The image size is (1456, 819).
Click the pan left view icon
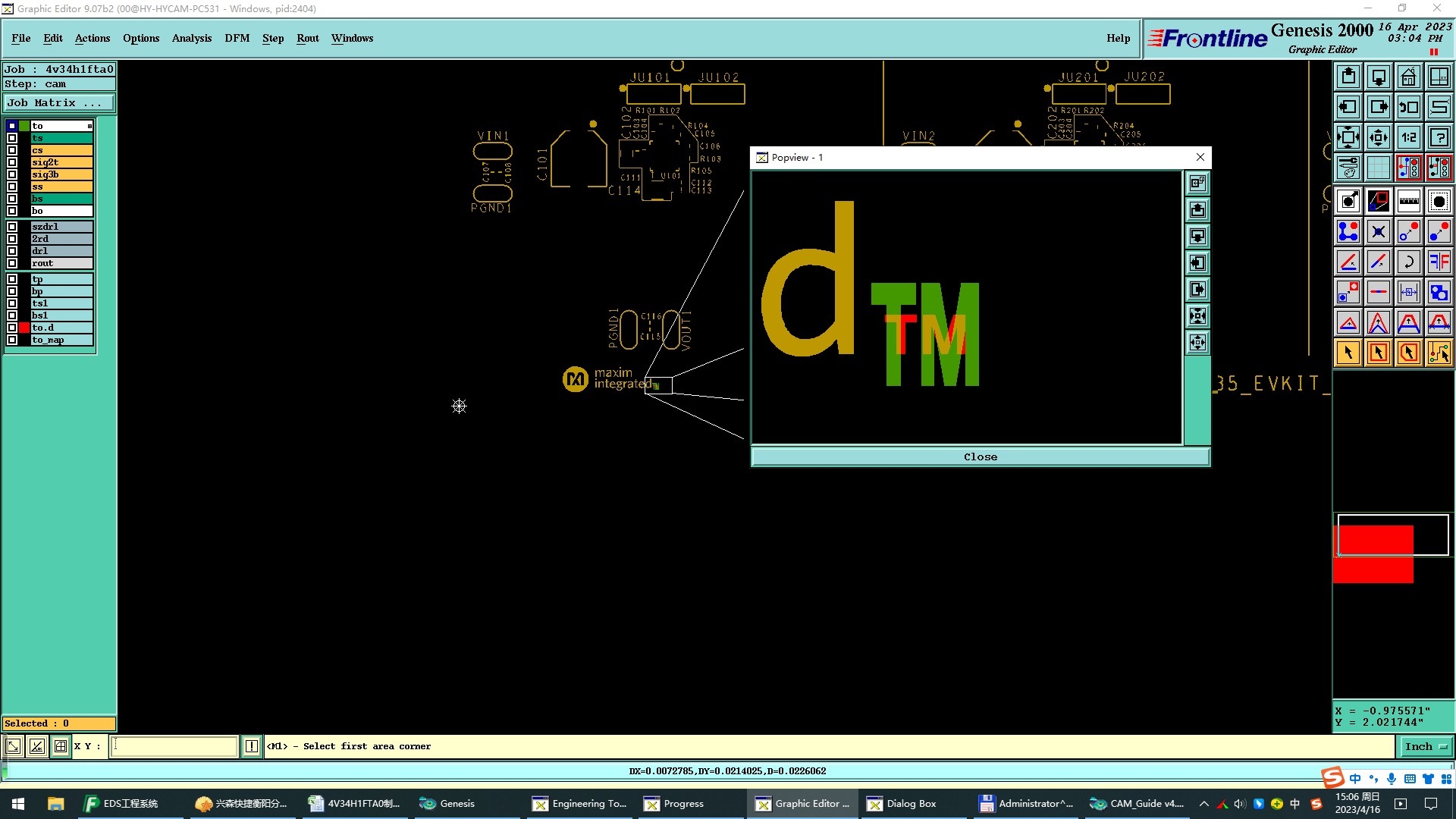[x=1348, y=107]
